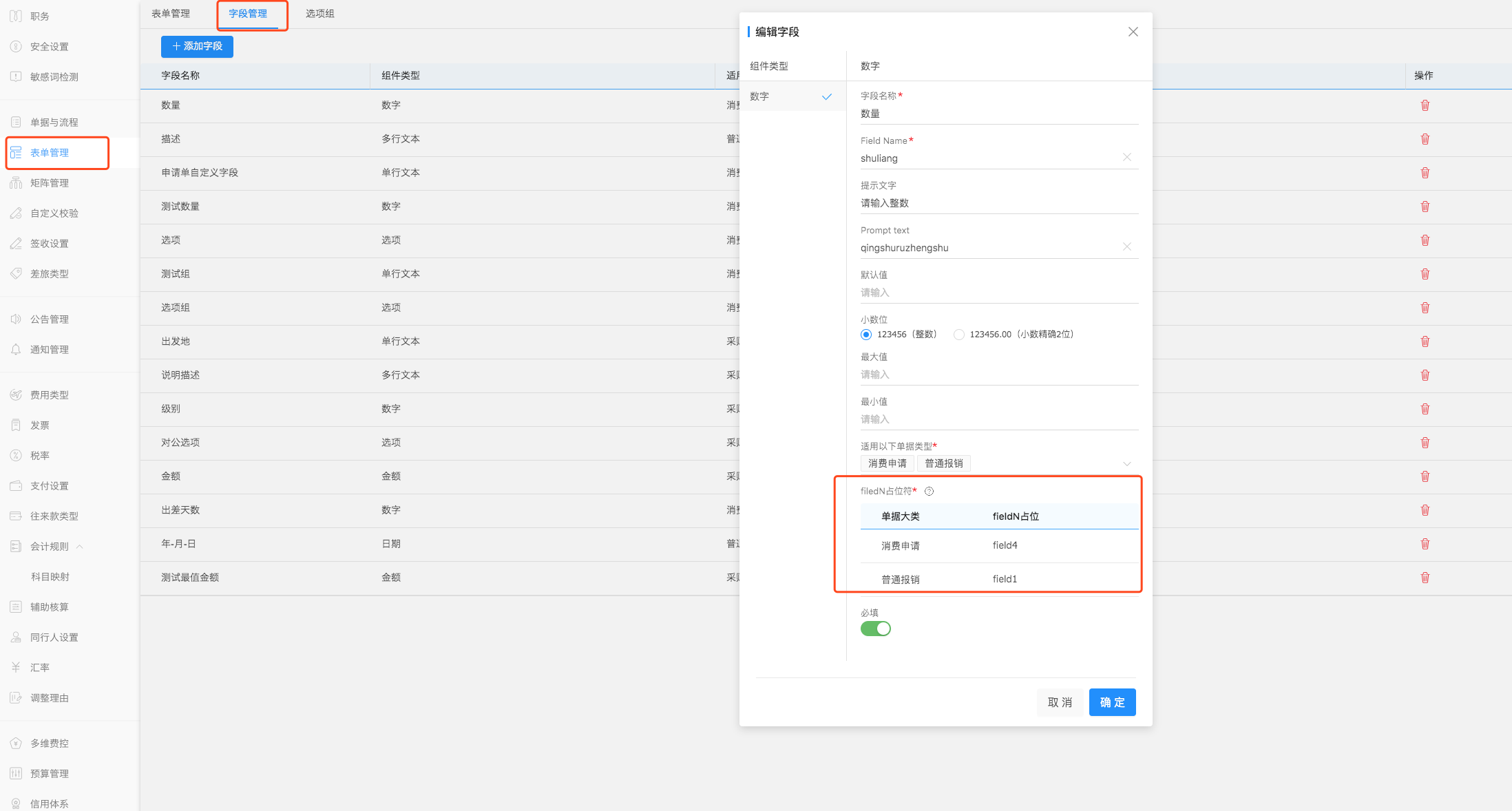Delete the 说明描述 row

1425,375
